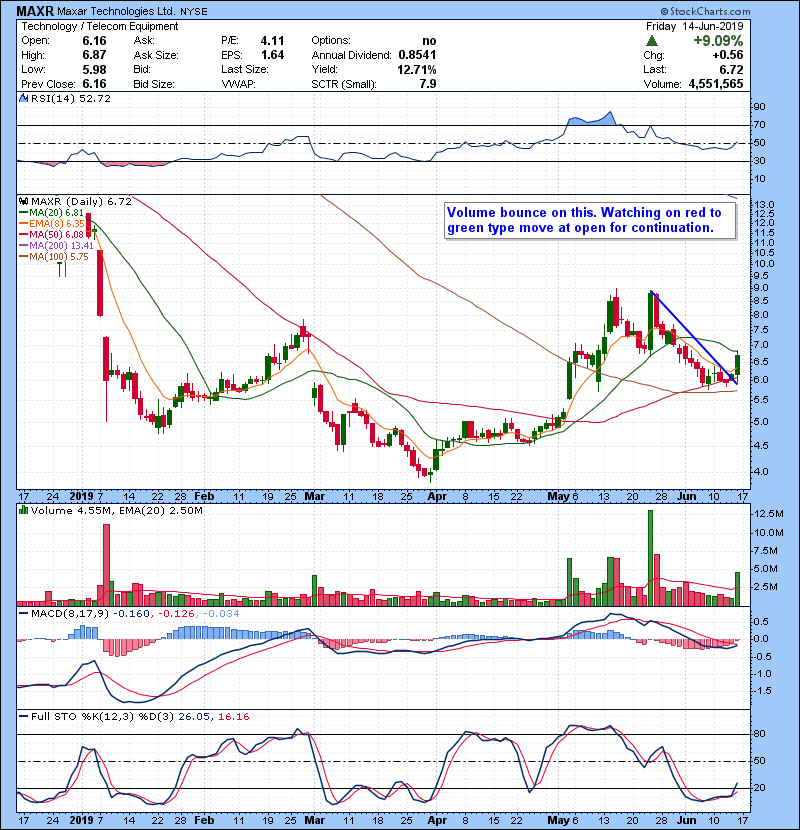Click the Last price 6.72 in header
800x830 pixels.
pyautogui.click(x=731, y=69)
